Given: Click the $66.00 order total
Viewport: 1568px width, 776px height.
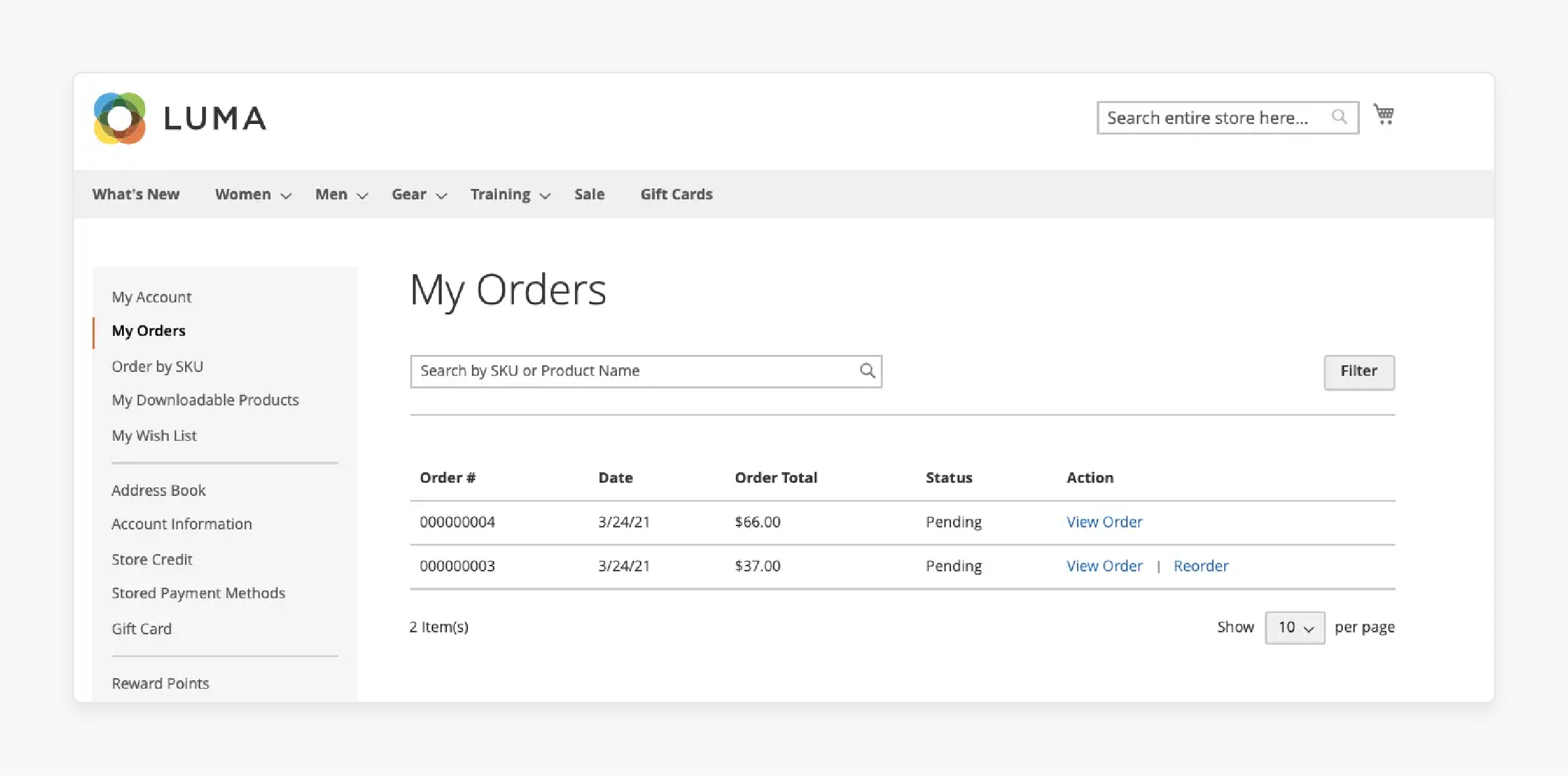Looking at the screenshot, I should point(757,522).
